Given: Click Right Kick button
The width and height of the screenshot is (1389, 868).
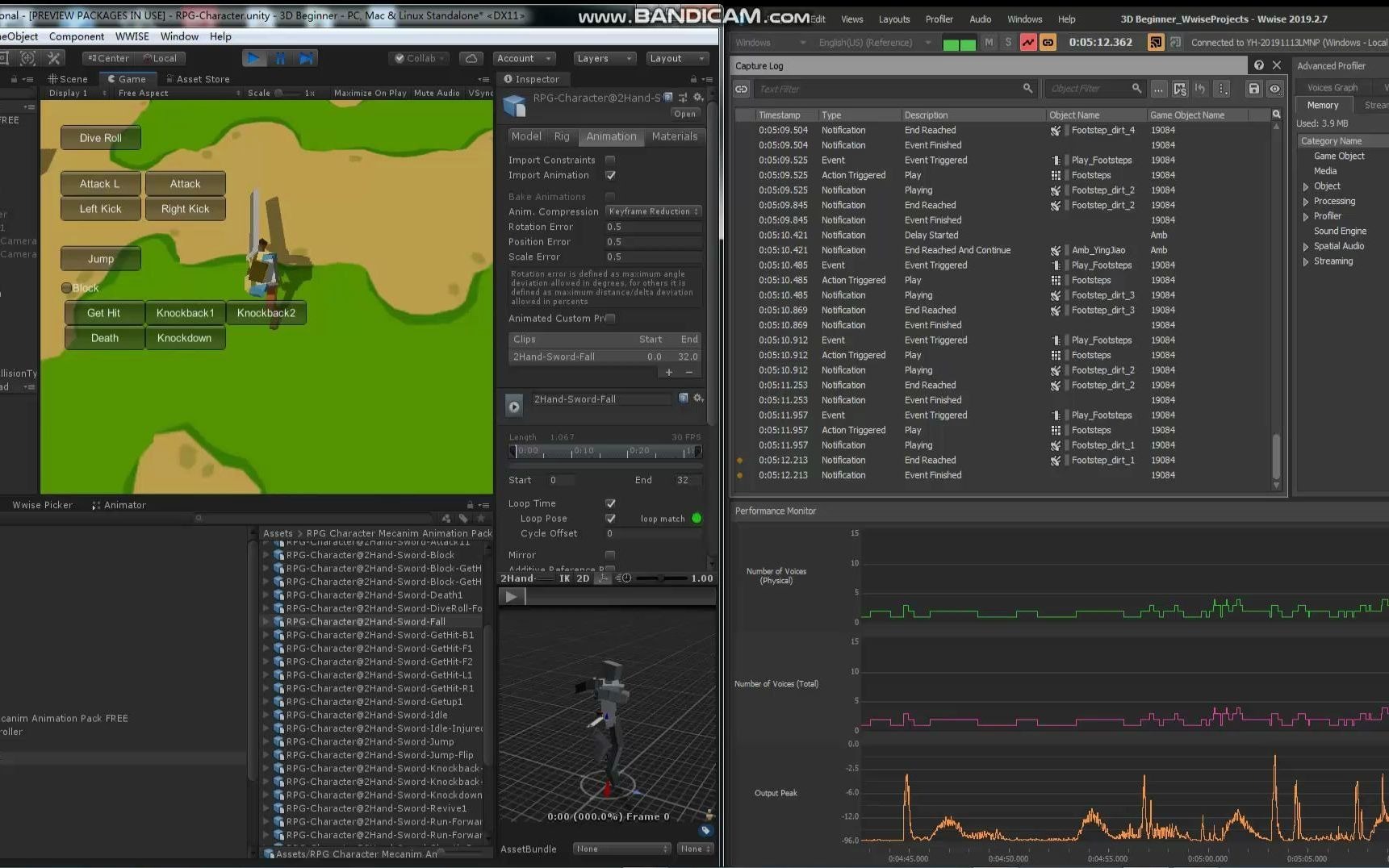Looking at the screenshot, I should tap(185, 209).
